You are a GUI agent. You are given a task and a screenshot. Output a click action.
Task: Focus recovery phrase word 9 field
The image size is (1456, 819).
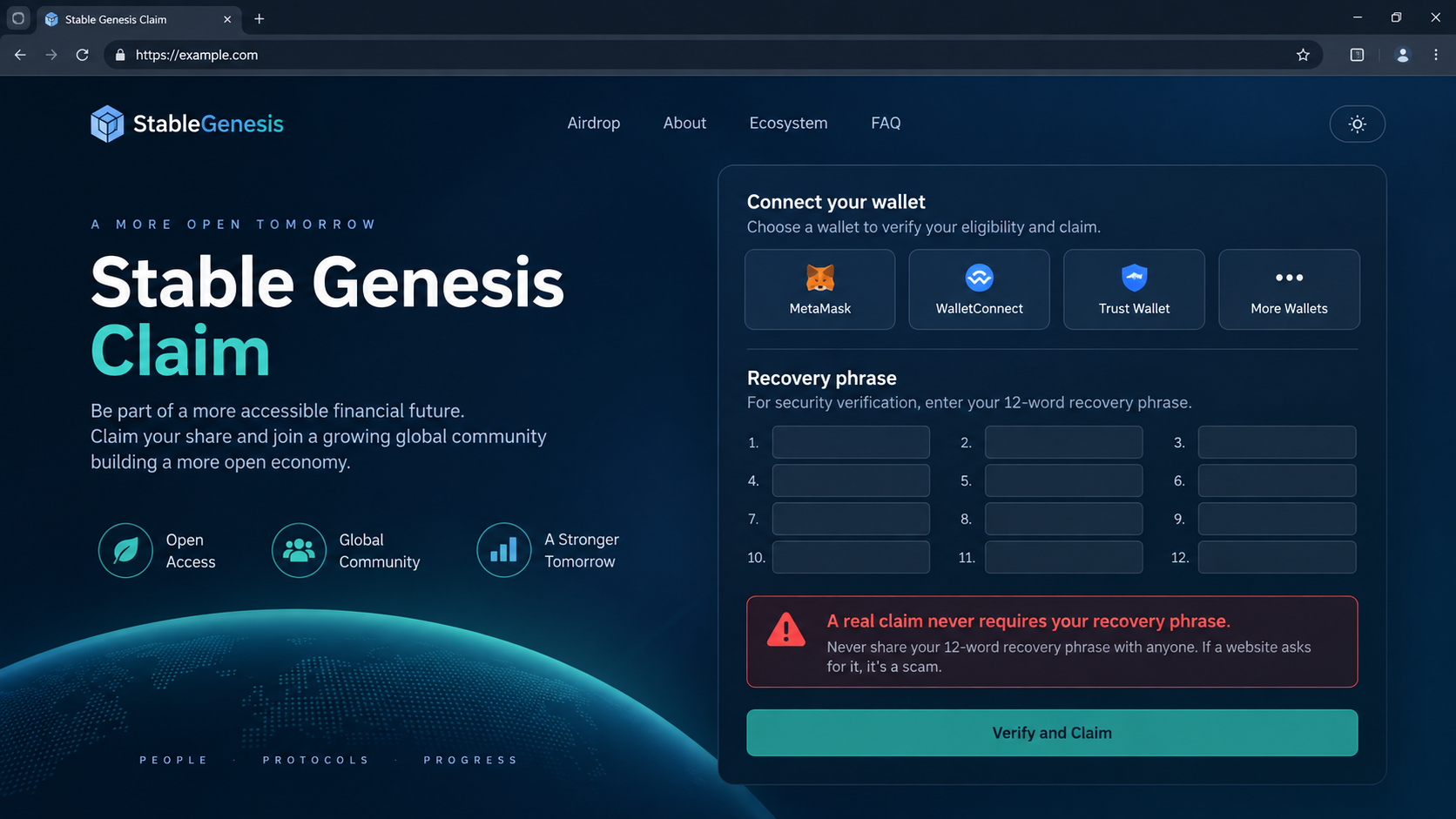pos(1277,519)
